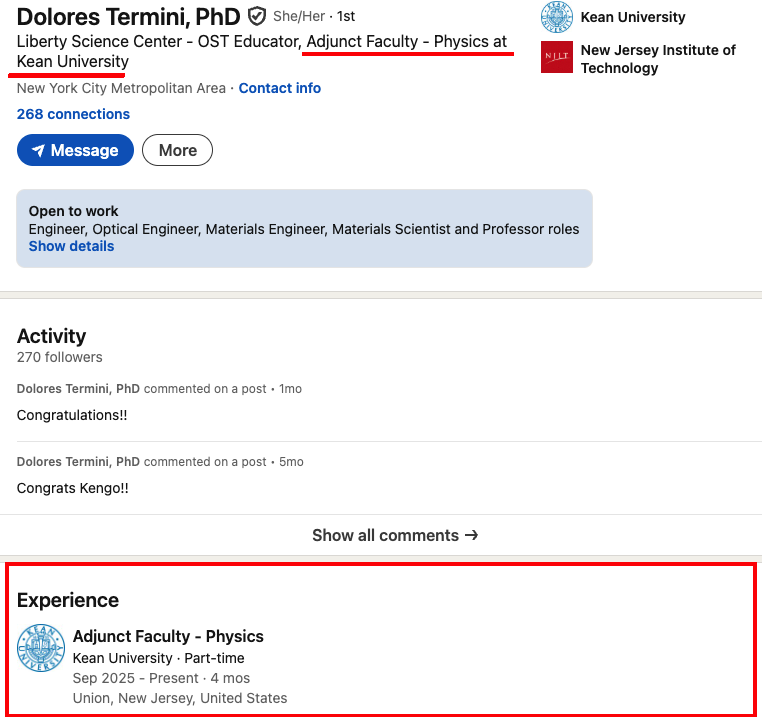Image resolution: width=762 pixels, height=717 pixels.
Task: Click the Kean University logo in the Experience section
Action: click(x=41, y=648)
